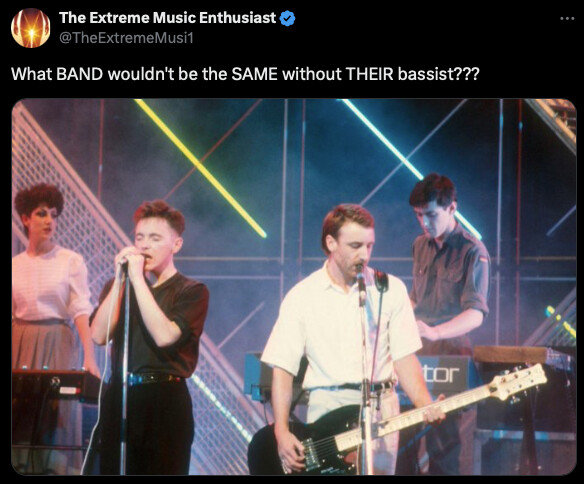Open the @TheExtremeMusi1 handle link

tap(126, 38)
